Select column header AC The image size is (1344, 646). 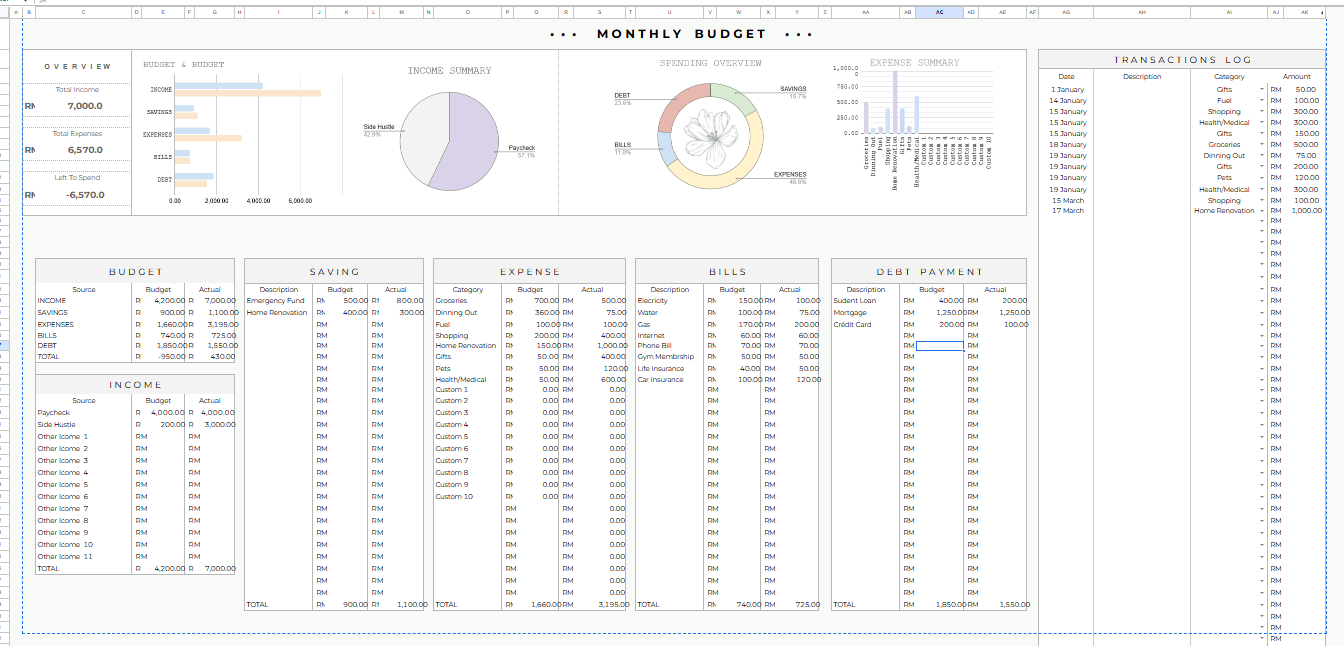(939, 12)
